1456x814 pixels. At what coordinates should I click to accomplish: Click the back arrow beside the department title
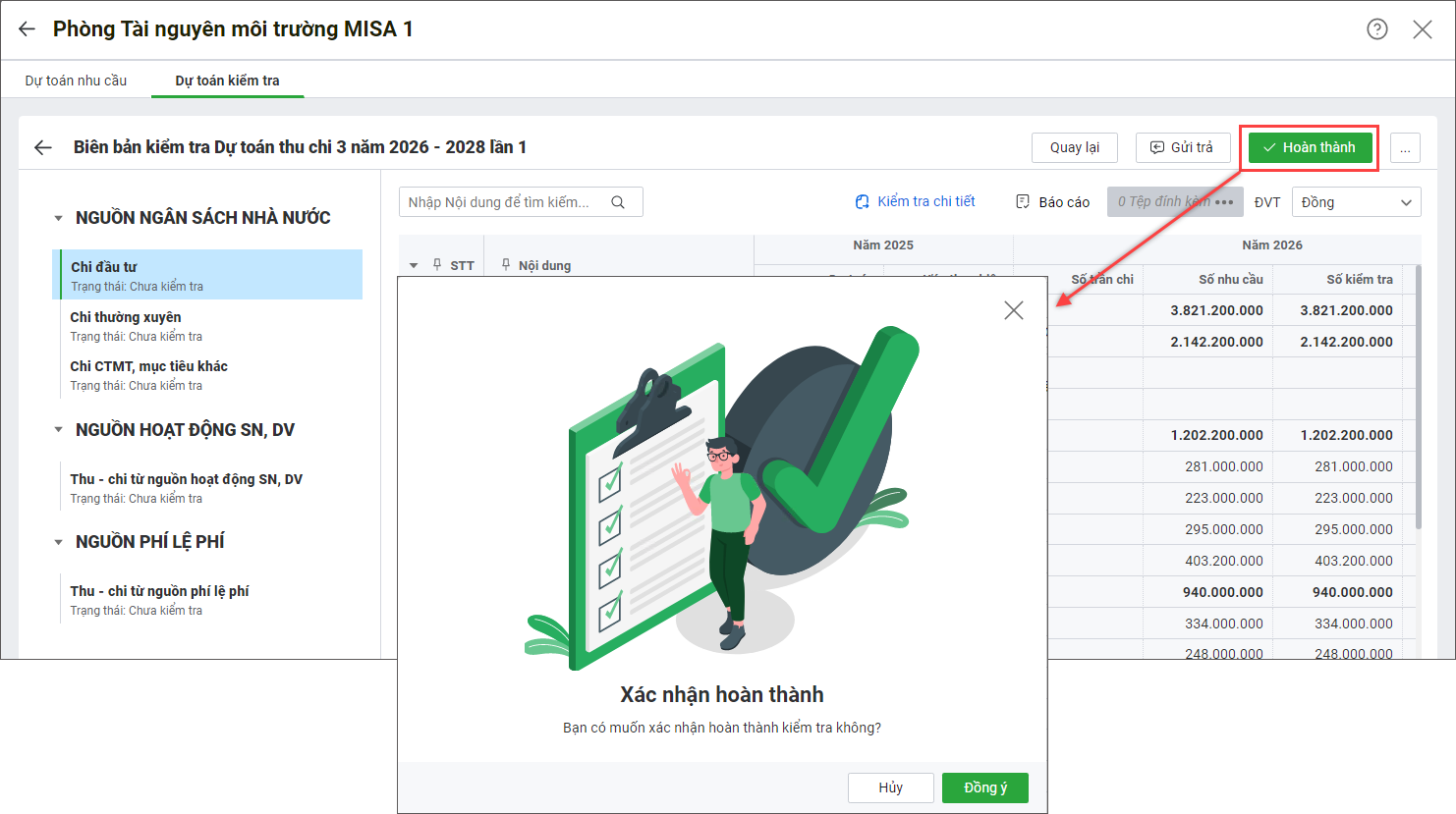(27, 29)
